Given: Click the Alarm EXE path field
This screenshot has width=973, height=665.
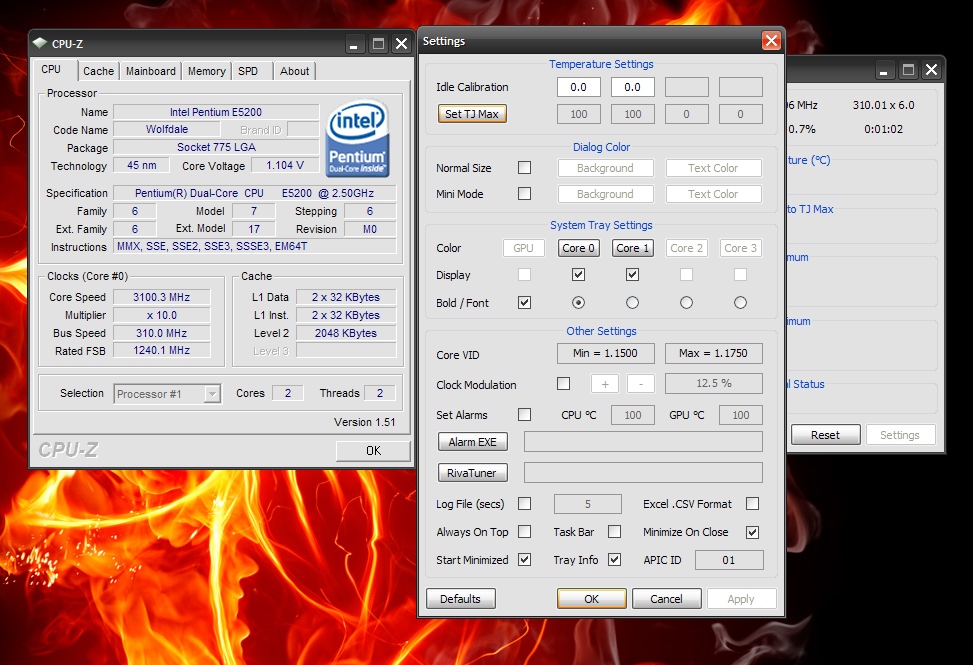Looking at the screenshot, I should tap(643, 442).
